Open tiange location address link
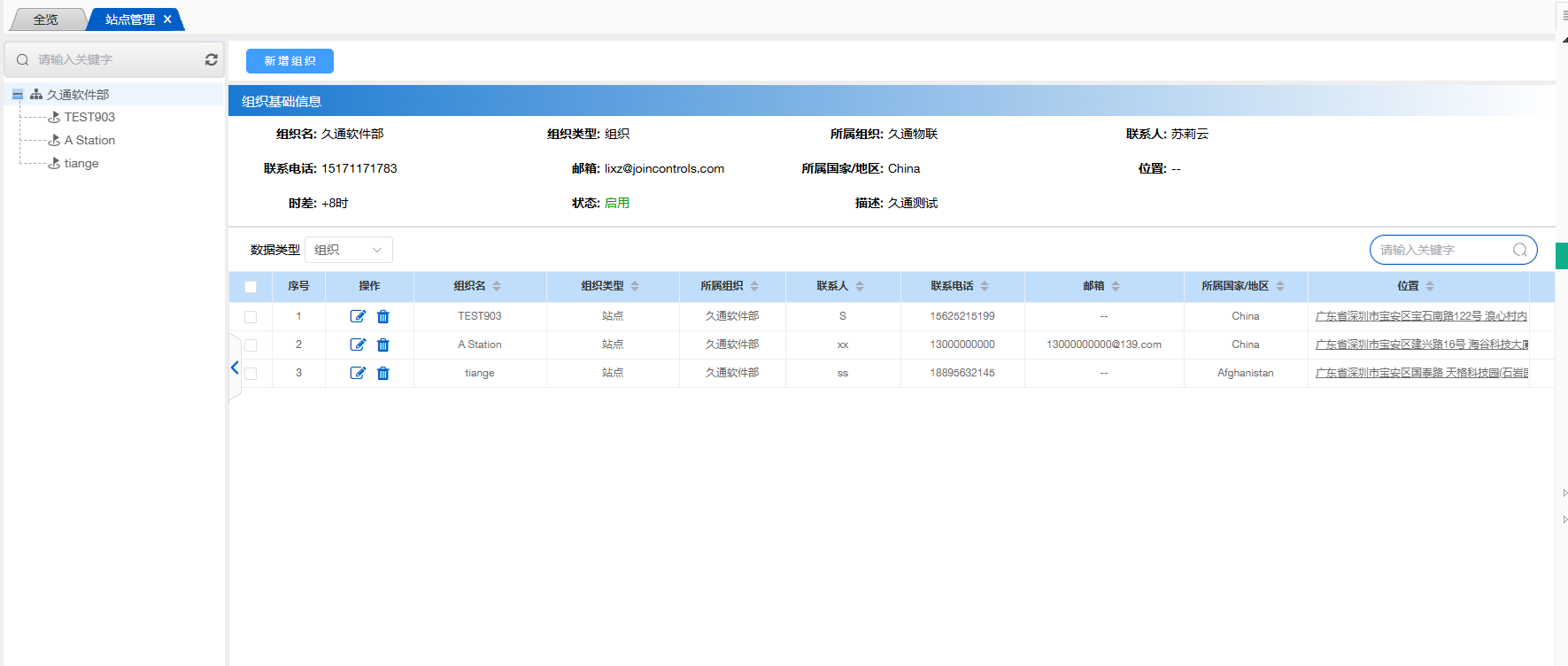The width and height of the screenshot is (1568, 666). click(x=1421, y=373)
